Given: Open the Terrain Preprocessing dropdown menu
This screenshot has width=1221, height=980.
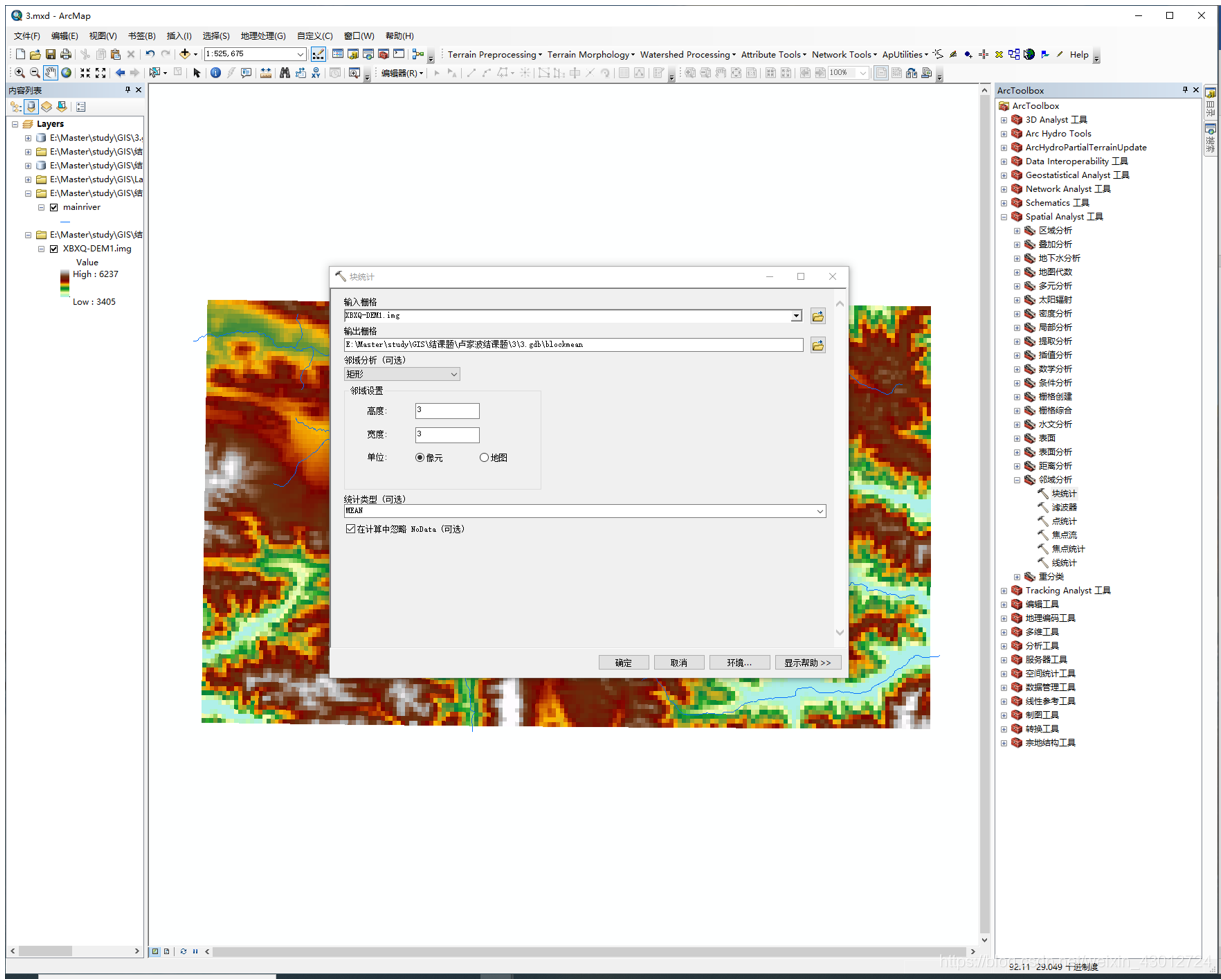Looking at the screenshot, I should pyautogui.click(x=494, y=54).
